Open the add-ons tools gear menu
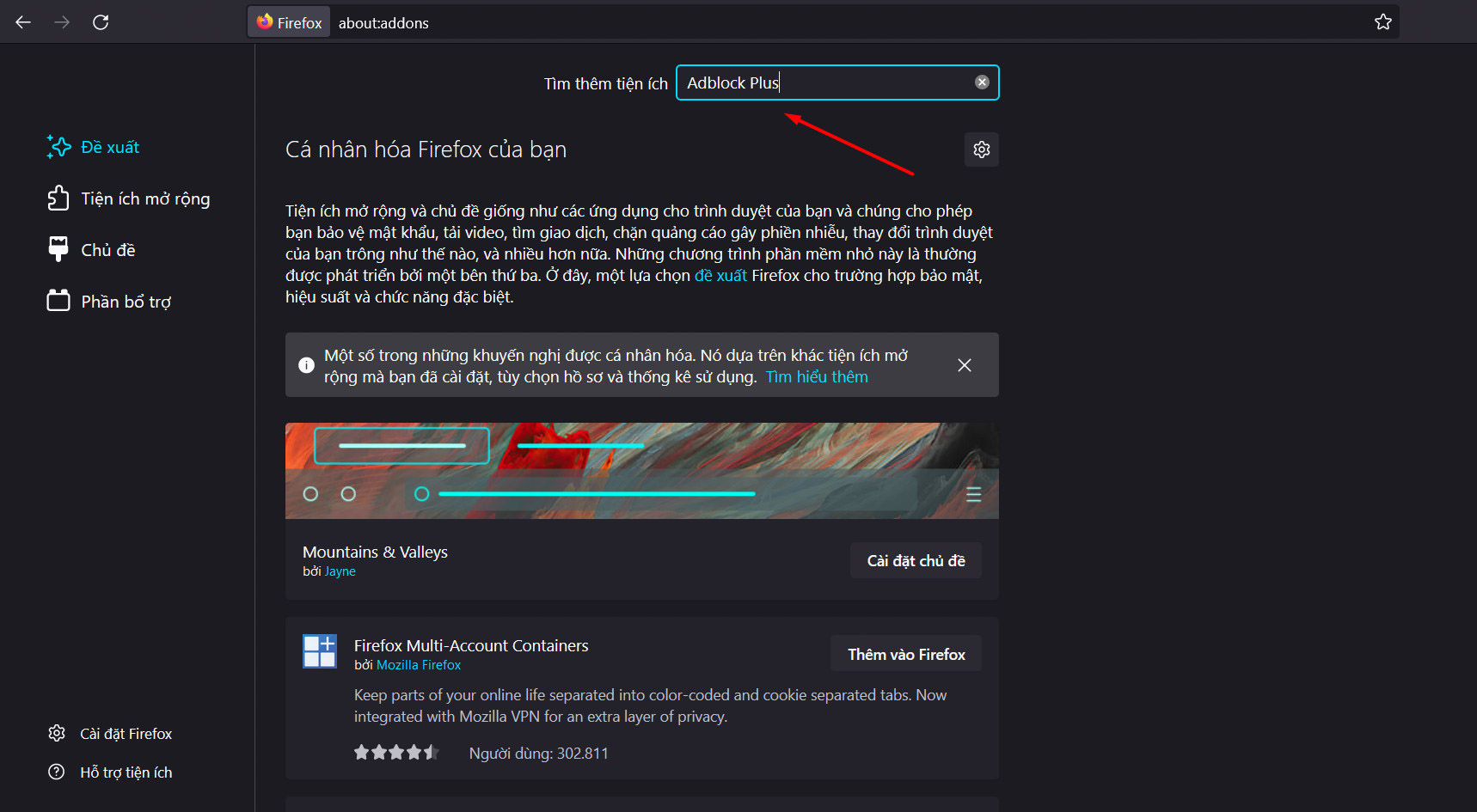 [981, 150]
